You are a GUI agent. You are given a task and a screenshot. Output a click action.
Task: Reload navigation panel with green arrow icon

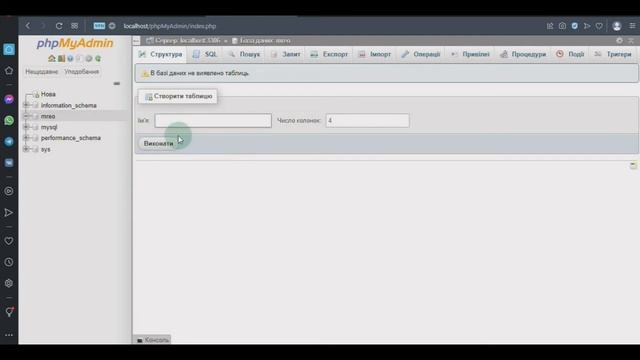(x=98, y=58)
